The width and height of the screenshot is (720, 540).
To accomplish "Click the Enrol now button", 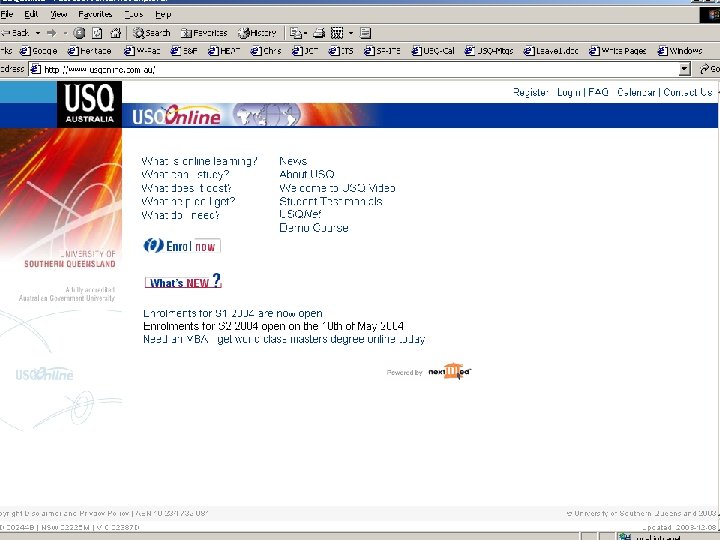I will 182,246.
